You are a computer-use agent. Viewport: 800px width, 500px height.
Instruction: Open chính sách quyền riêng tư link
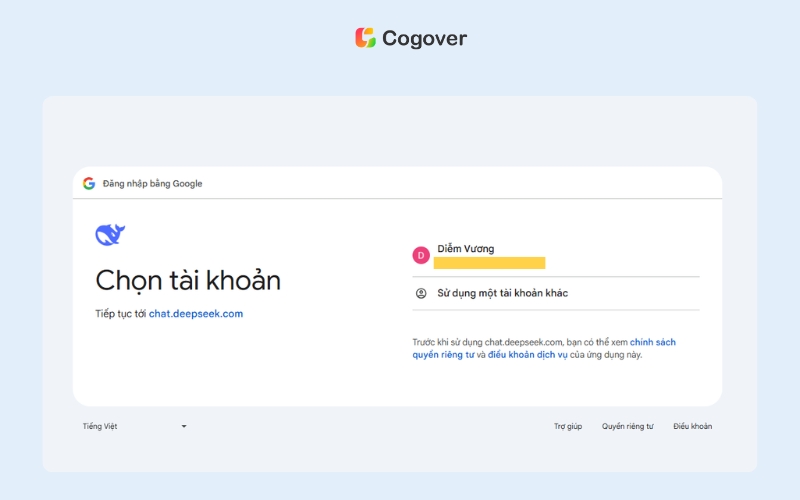coord(544,348)
